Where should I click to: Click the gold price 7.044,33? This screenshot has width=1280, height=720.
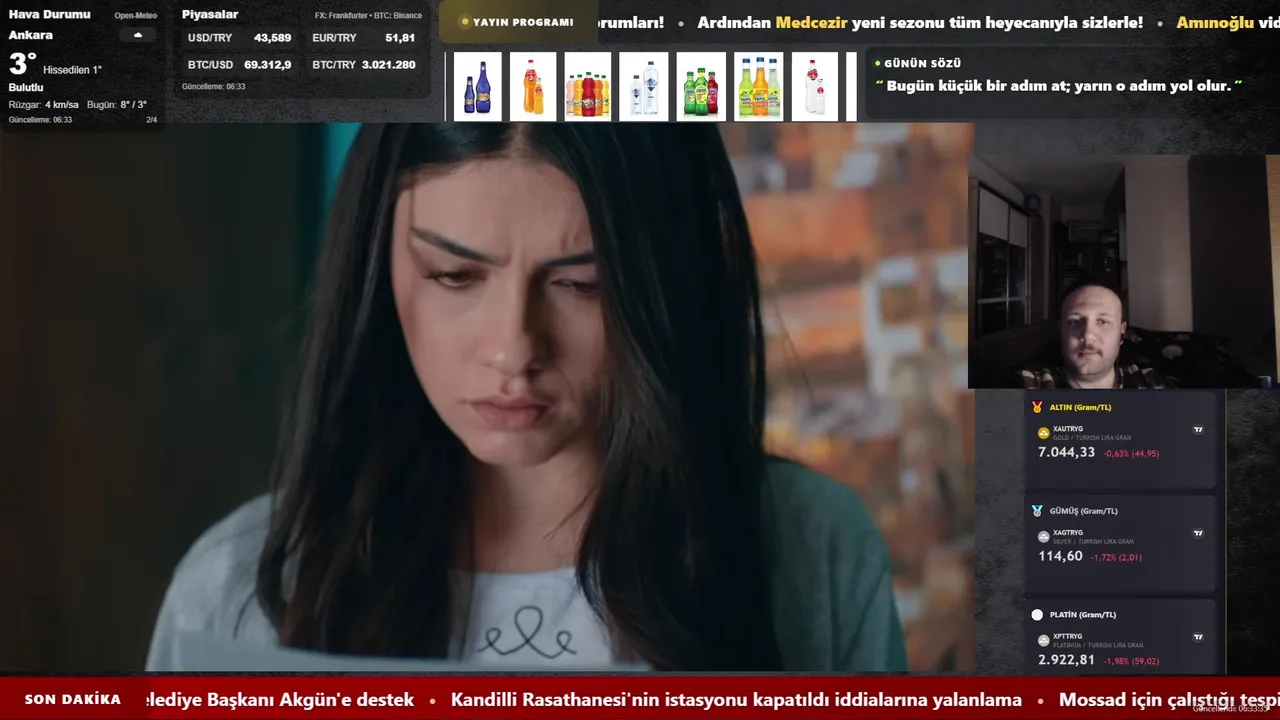(x=1066, y=453)
